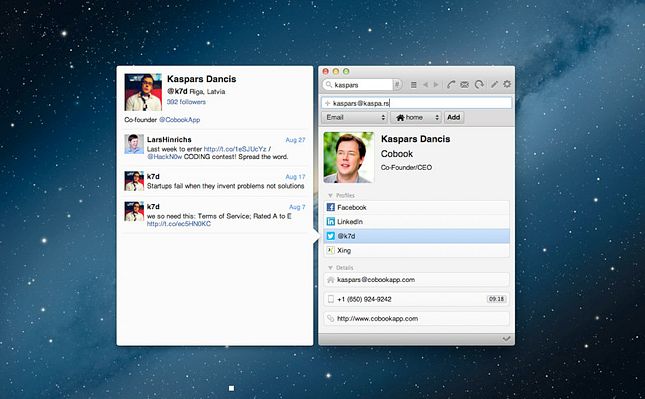645x399 pixels.
Task: Open the home label dropdown
Action: 416,117
